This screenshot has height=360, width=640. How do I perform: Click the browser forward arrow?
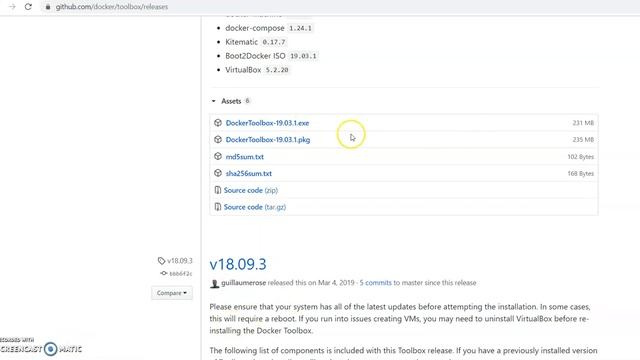(x=12, y=7)
